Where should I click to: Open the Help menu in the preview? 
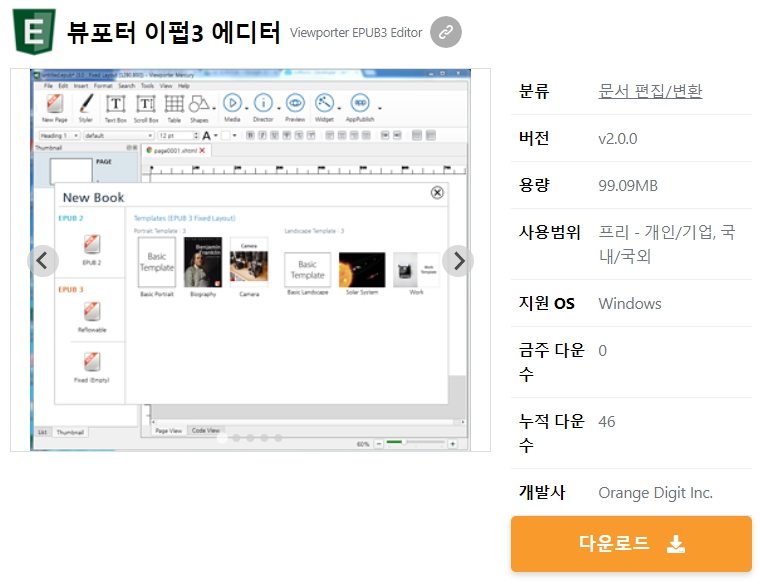pyautogui.click(x=184, y=86)
